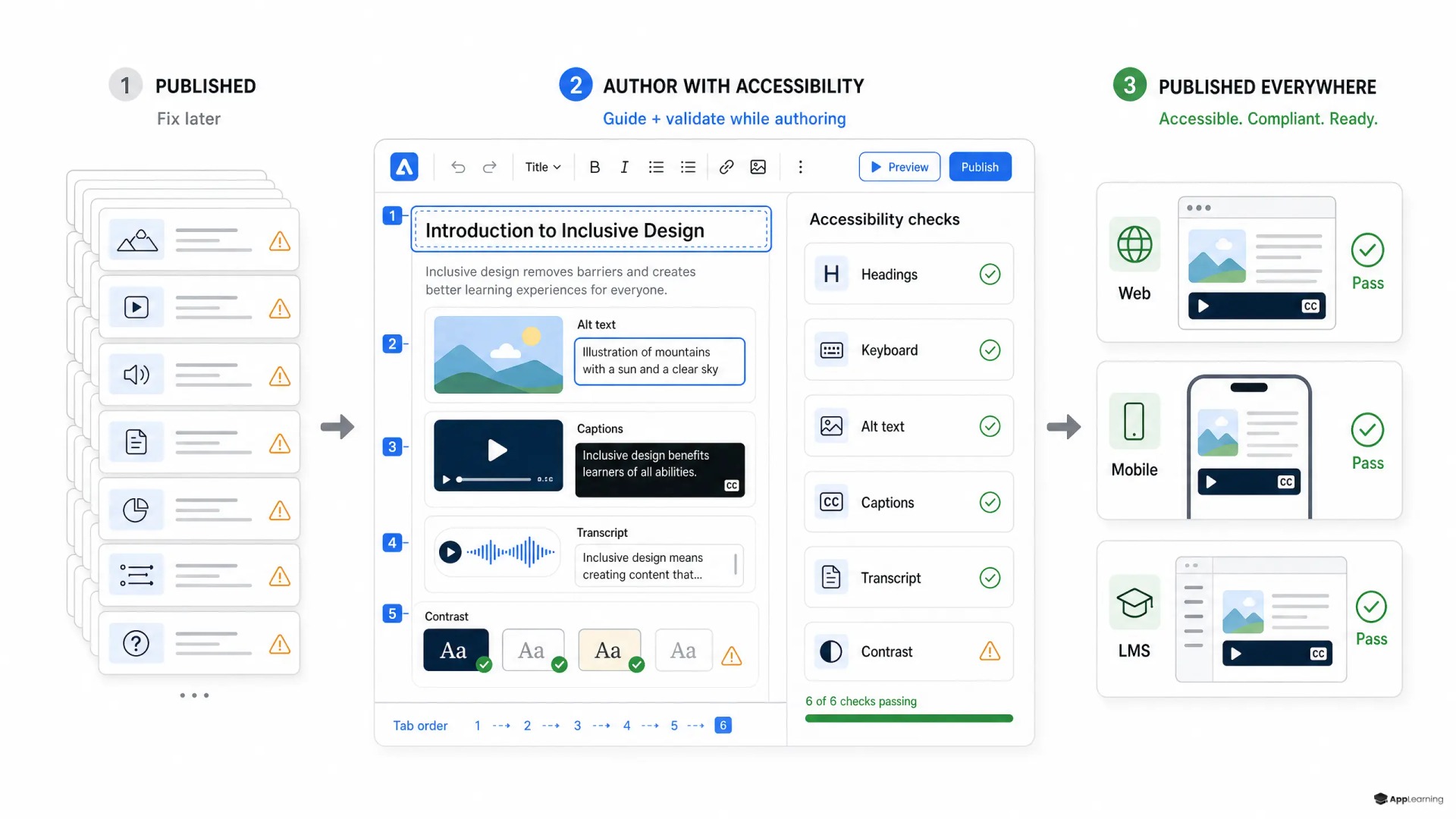The image size is (1456, 819).
Task: Click tab order step 5
Action: pyautogui.click(x=674, y=726)
